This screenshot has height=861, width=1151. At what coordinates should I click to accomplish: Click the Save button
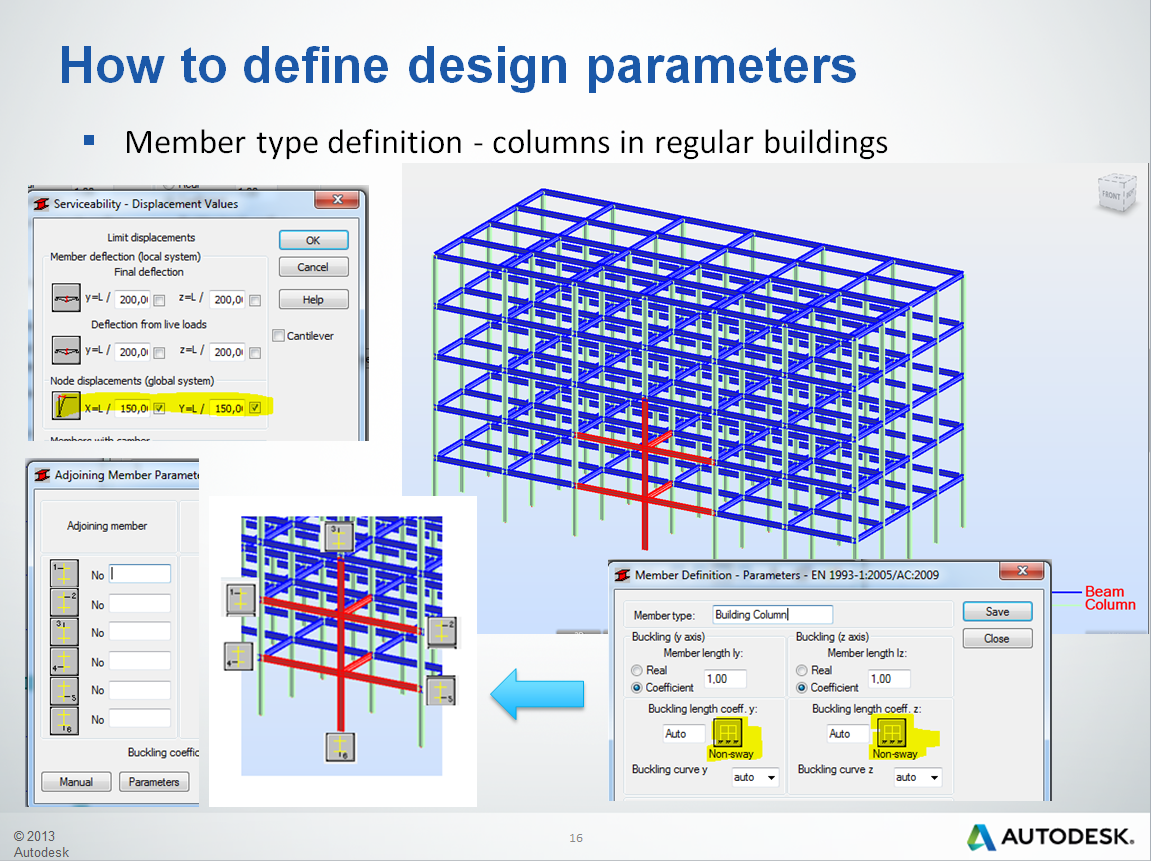point(999,611)
